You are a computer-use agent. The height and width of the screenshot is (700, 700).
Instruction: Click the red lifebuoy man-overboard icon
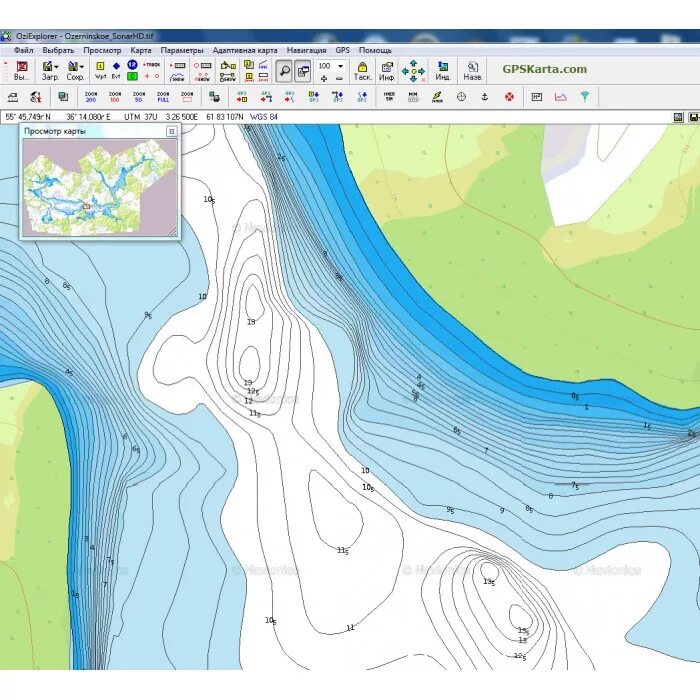pyautogui.click(x=509, y=96)
